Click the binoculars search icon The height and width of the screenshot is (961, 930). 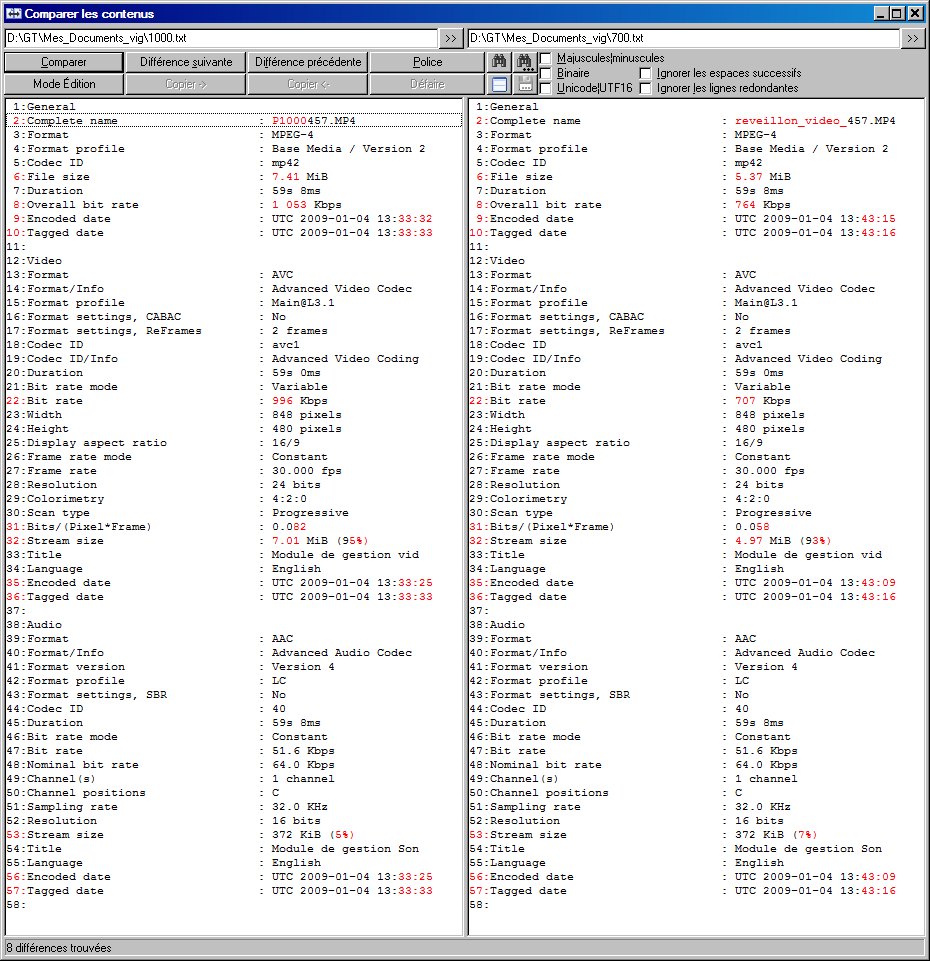coord(500,61)
